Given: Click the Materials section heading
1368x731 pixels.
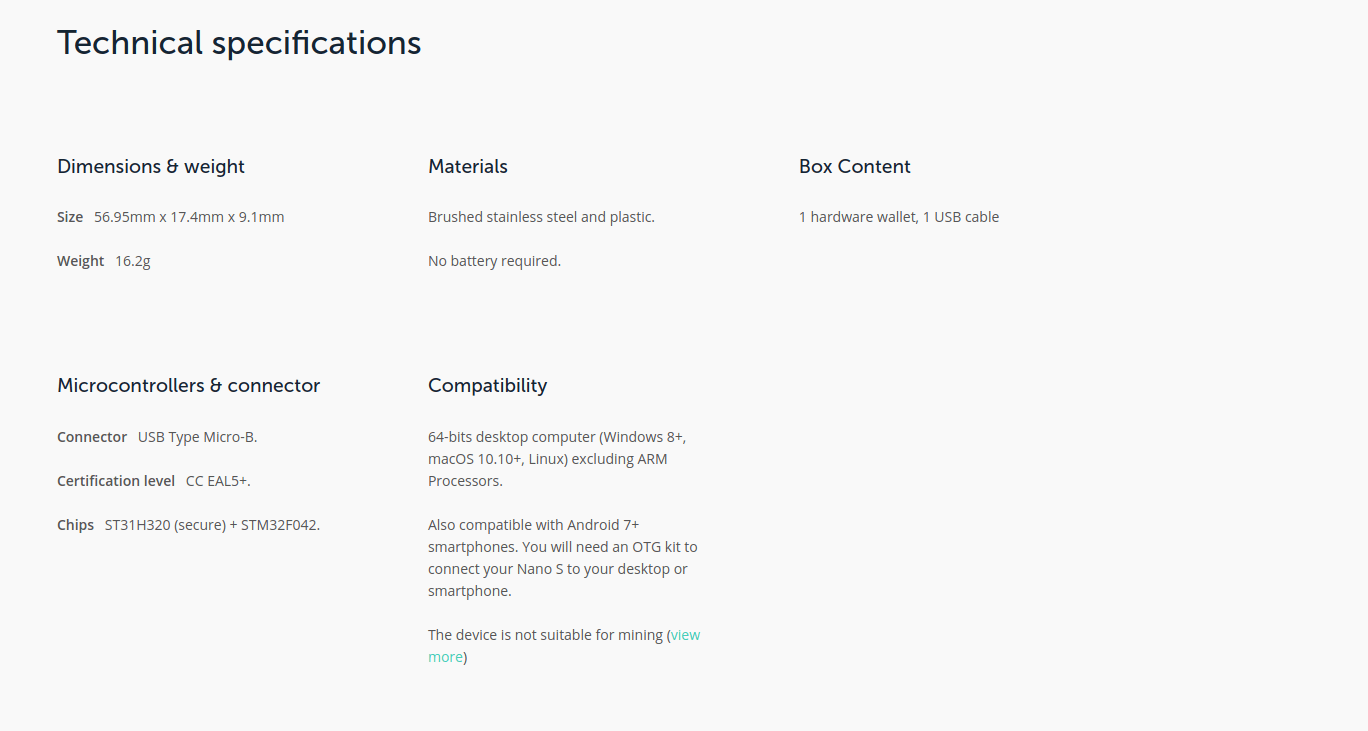Looking at the screenshot, I should 468,166.
